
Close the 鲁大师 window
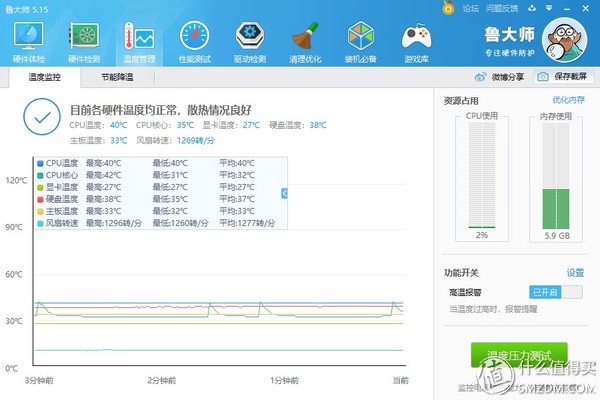585,8
